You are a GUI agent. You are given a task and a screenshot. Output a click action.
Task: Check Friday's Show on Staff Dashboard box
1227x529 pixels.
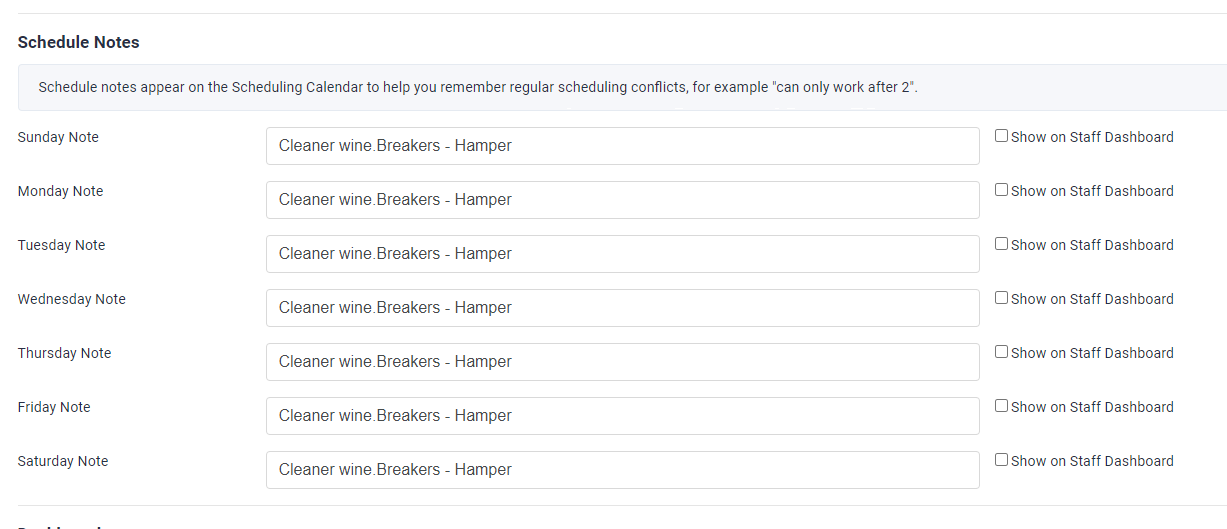1001,406
